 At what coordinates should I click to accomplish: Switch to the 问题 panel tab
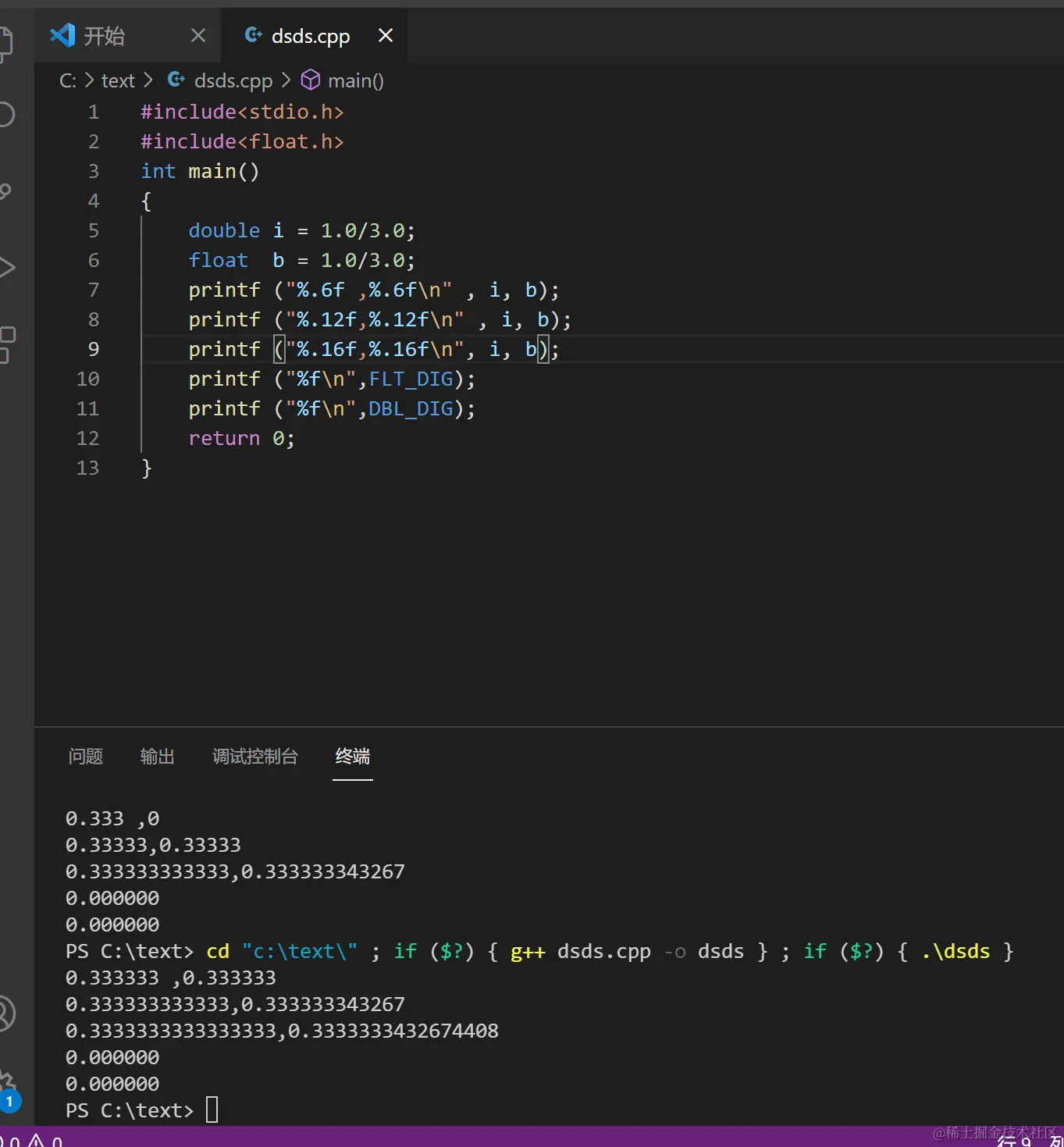86,756
